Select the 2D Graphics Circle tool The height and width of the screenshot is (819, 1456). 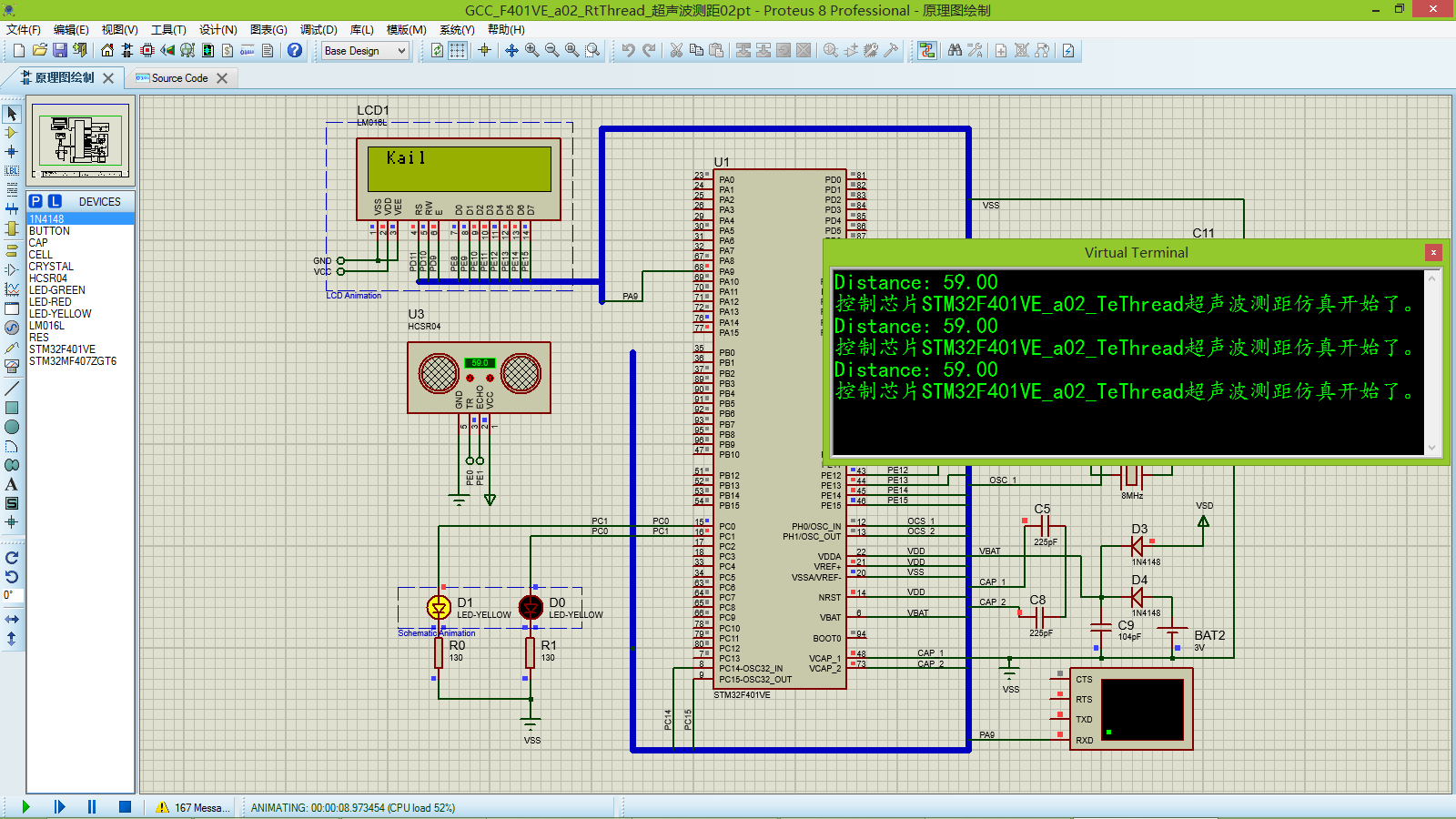click(12, 427)
